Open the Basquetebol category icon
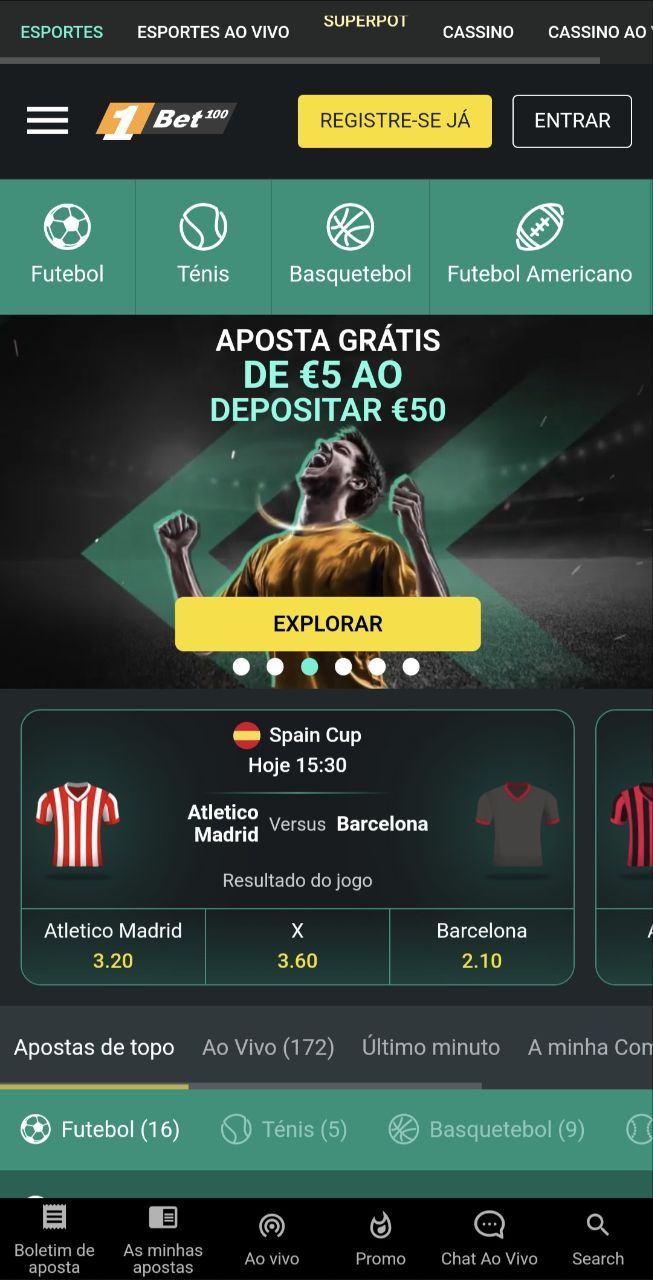653x1280 pixels. coord(350,227)
